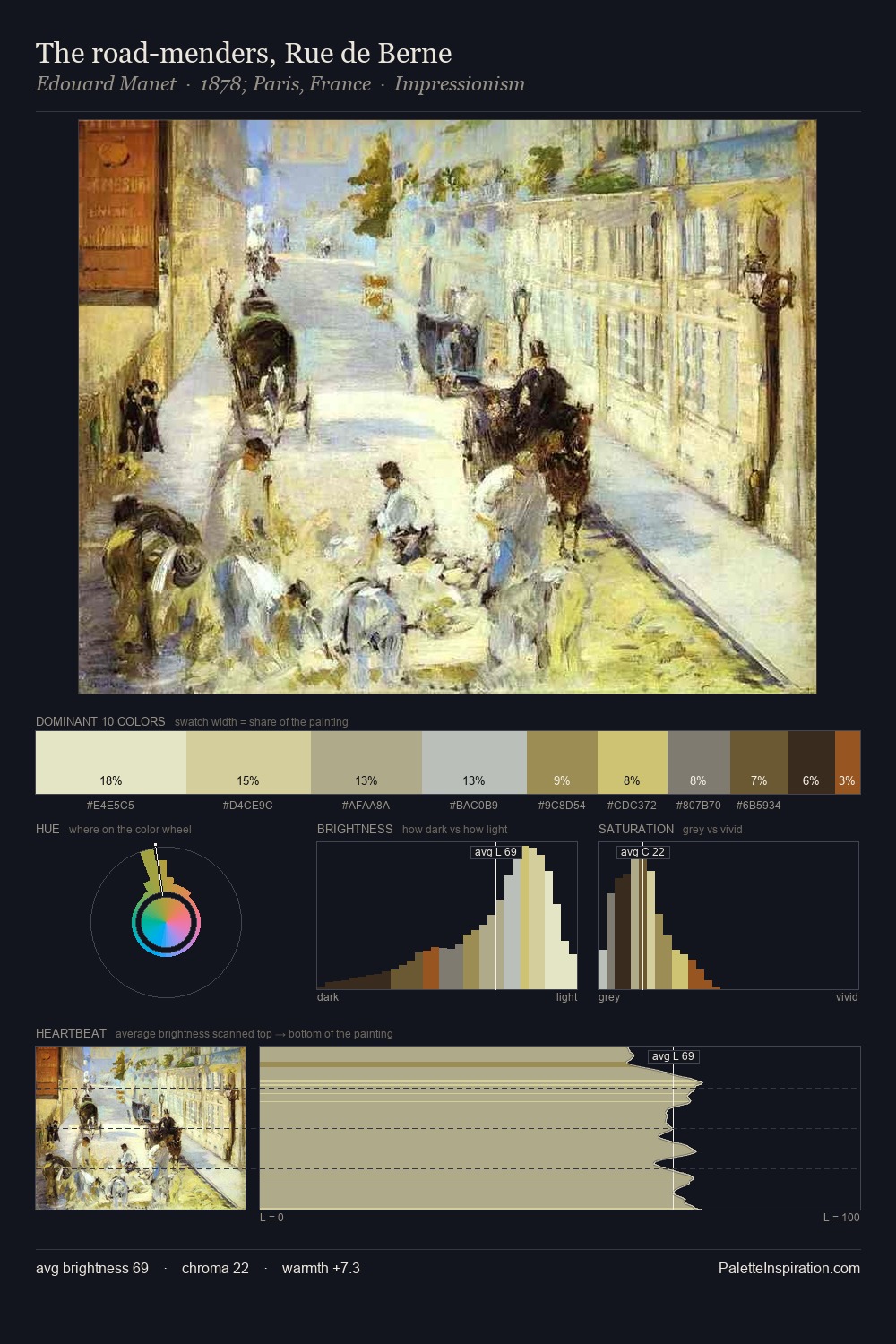This screenshot has height=1344, width=896.
Task: Select the 7% dark brown swatch
Action: coord(759,762)
